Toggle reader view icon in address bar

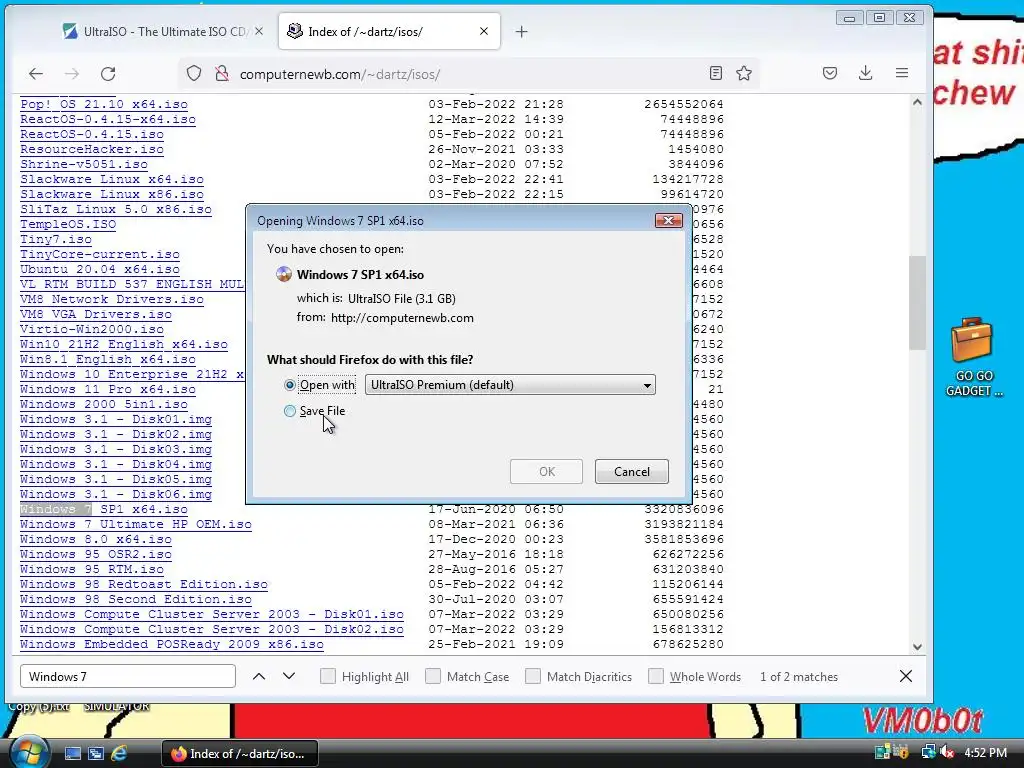pos(716,73)
